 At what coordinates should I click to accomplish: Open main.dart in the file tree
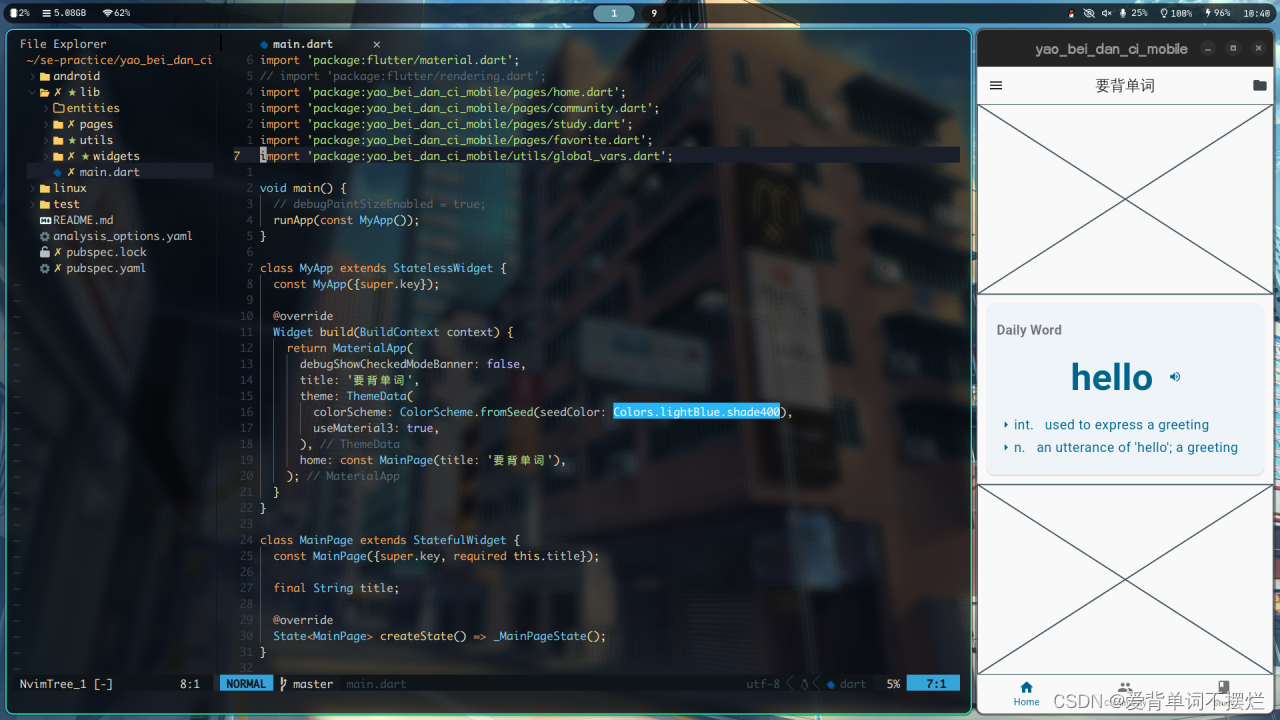(110, 172)
